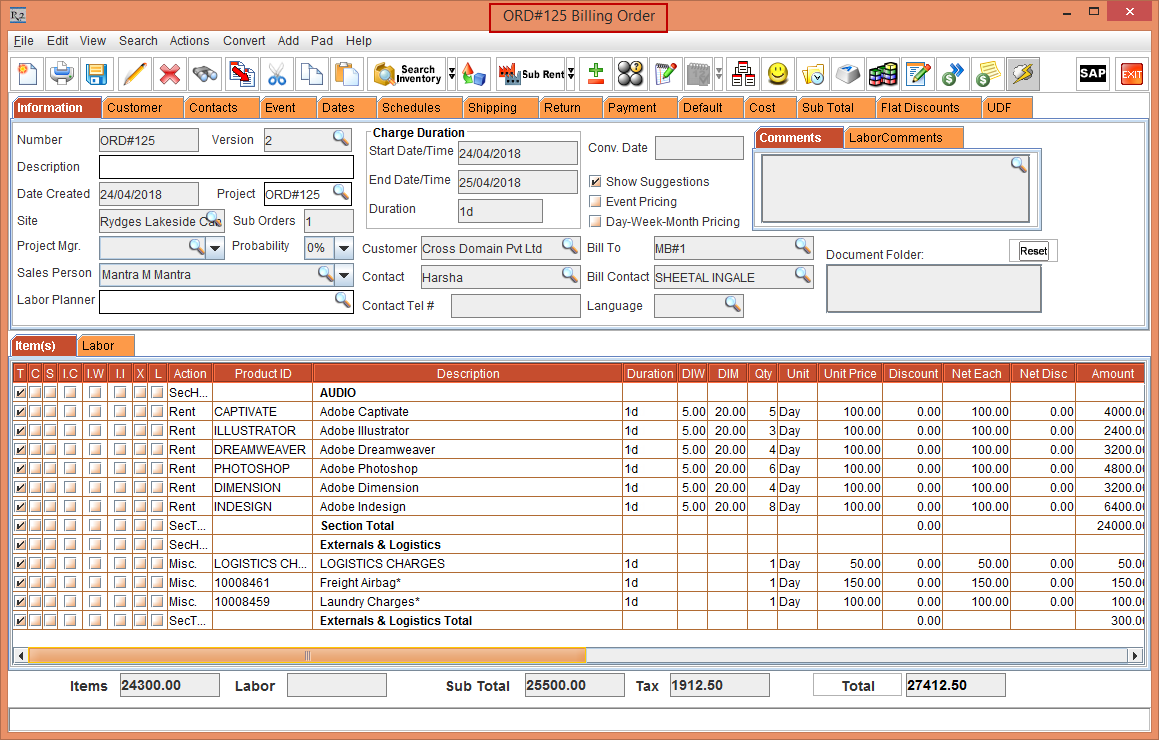Expand the Probability dropdown
Viewport: 1159px width, 740px height.
(344, 248)
